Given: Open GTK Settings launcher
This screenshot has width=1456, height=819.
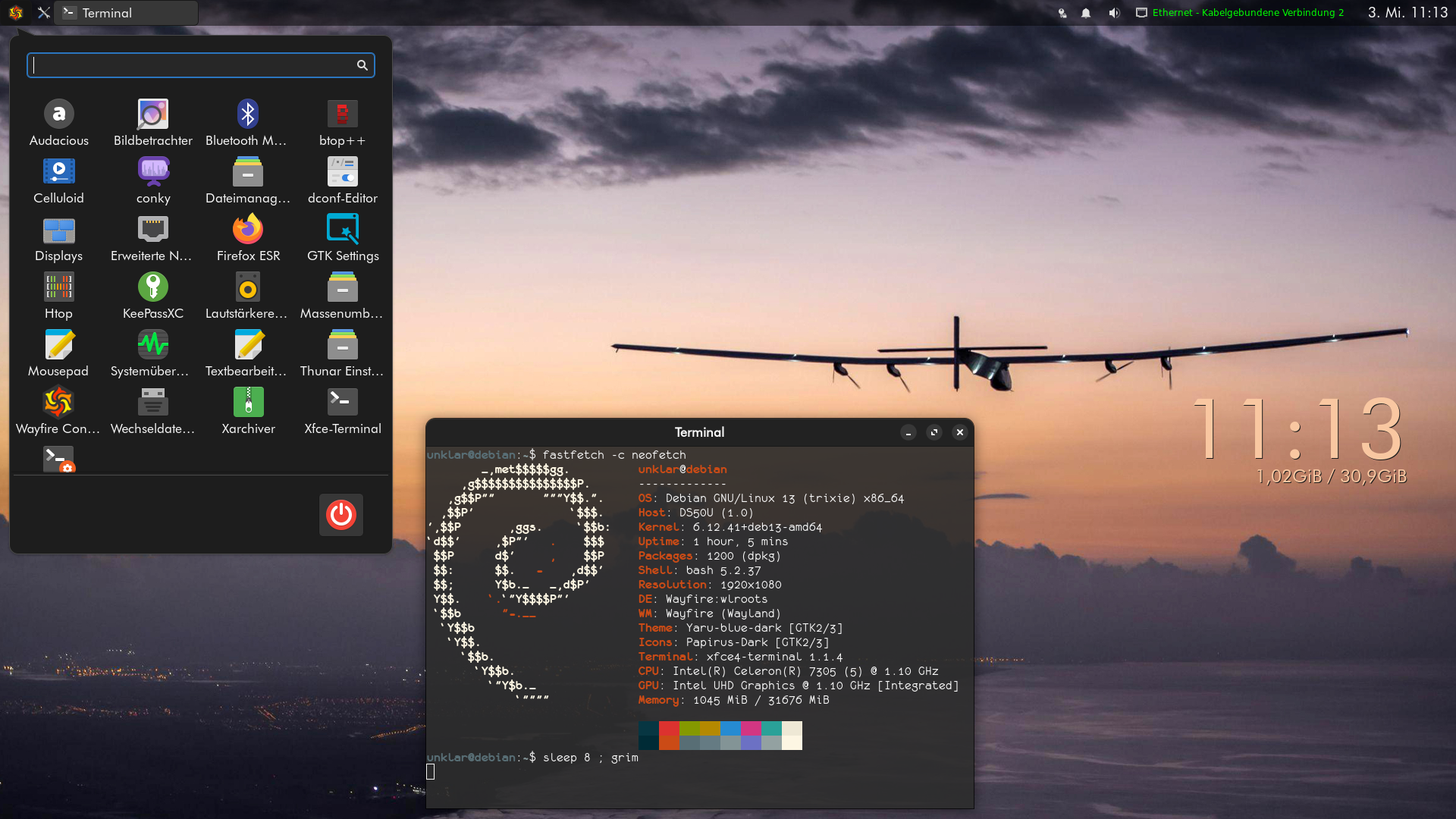Looking at the screenshot, I should 342,230.
